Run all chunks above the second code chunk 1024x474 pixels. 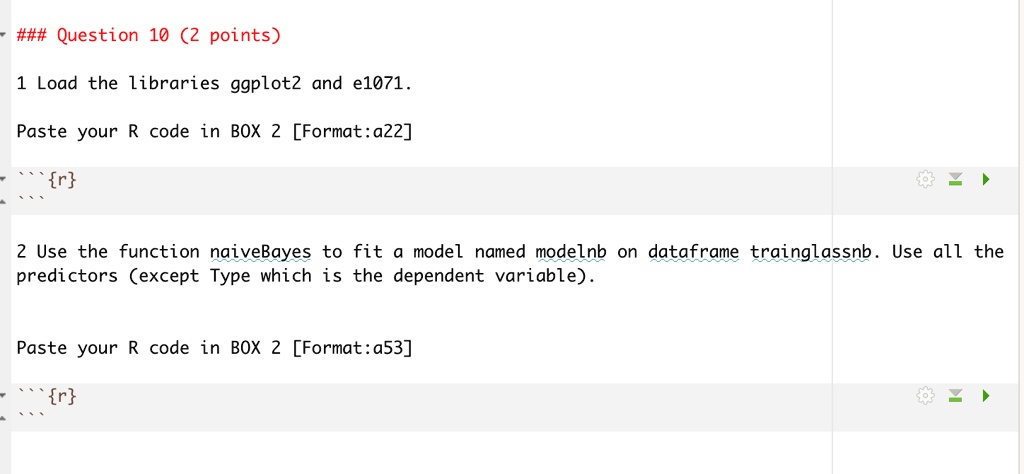(x=955, y=395)
